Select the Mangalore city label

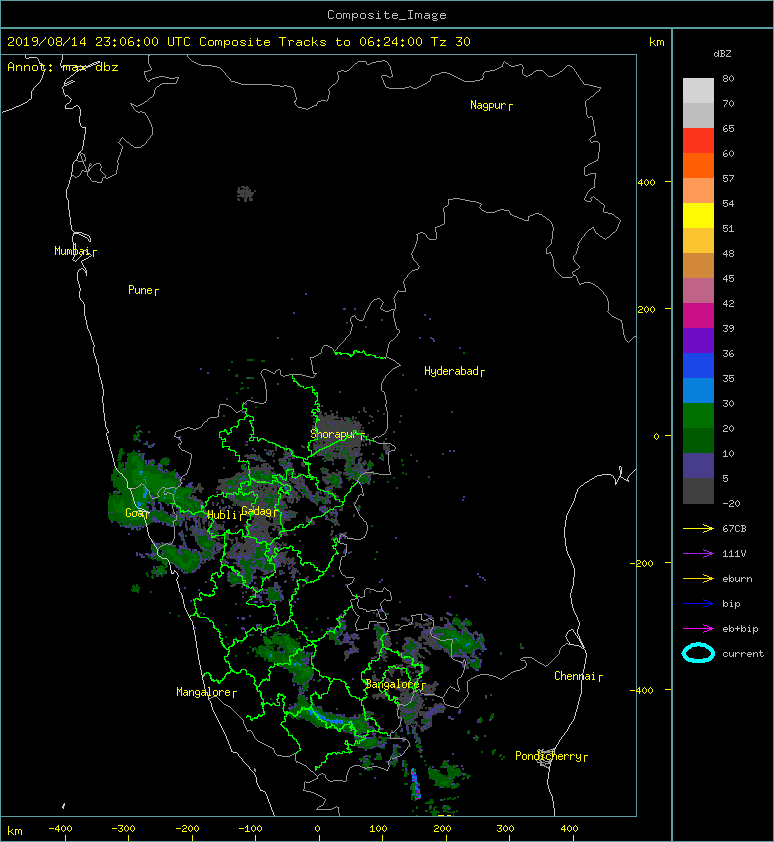pos(206,692)
